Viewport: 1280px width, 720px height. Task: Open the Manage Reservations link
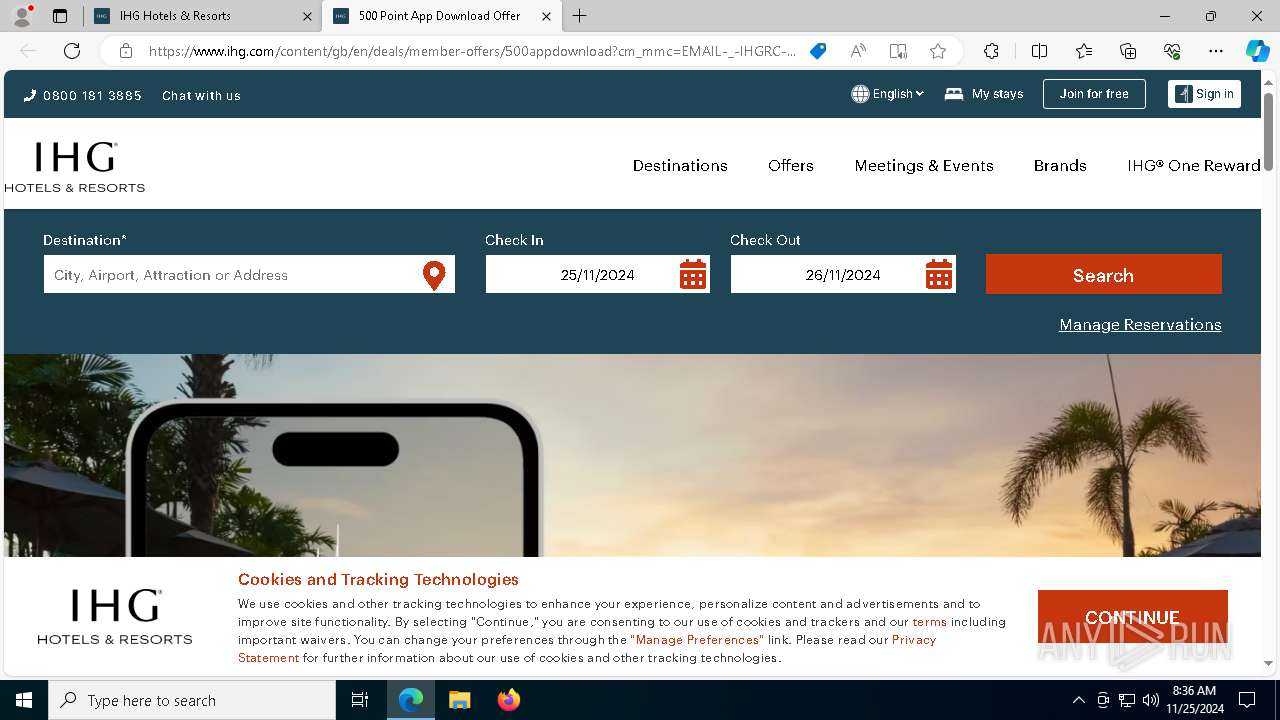(1140, 325)
